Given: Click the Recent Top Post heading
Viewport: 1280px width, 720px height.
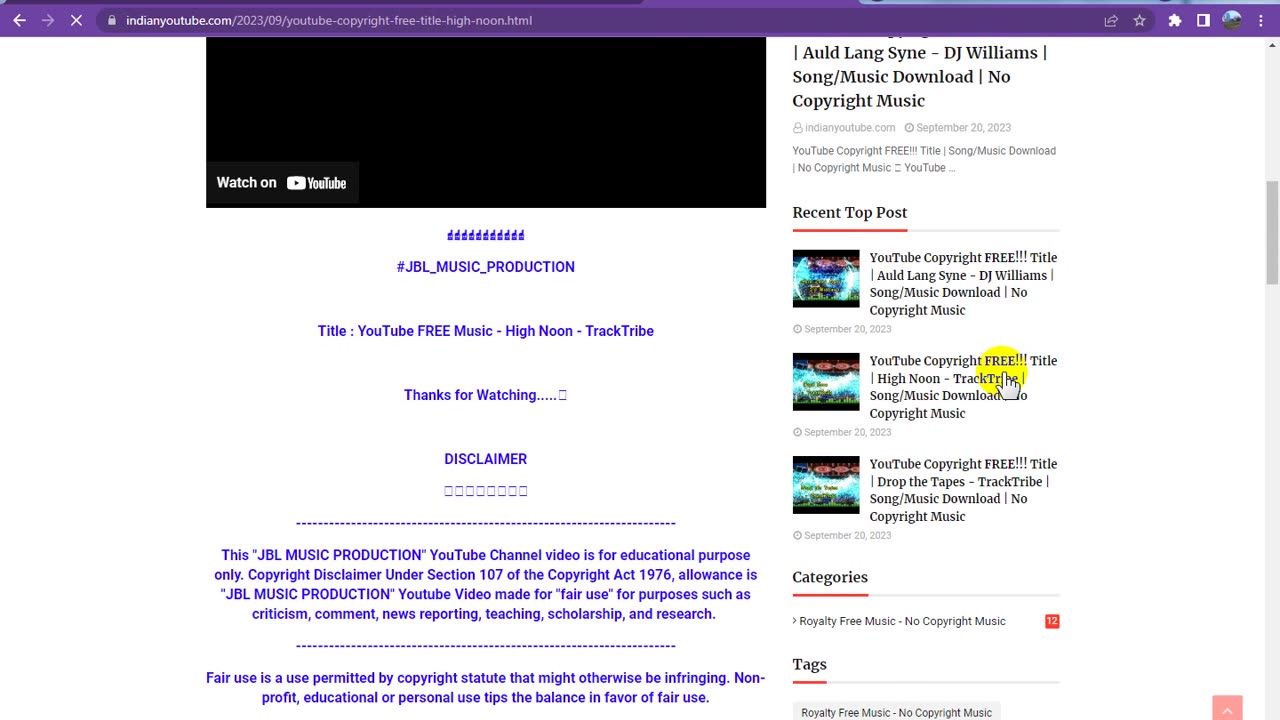Looking at the screenshot, I should coord(850,212).
